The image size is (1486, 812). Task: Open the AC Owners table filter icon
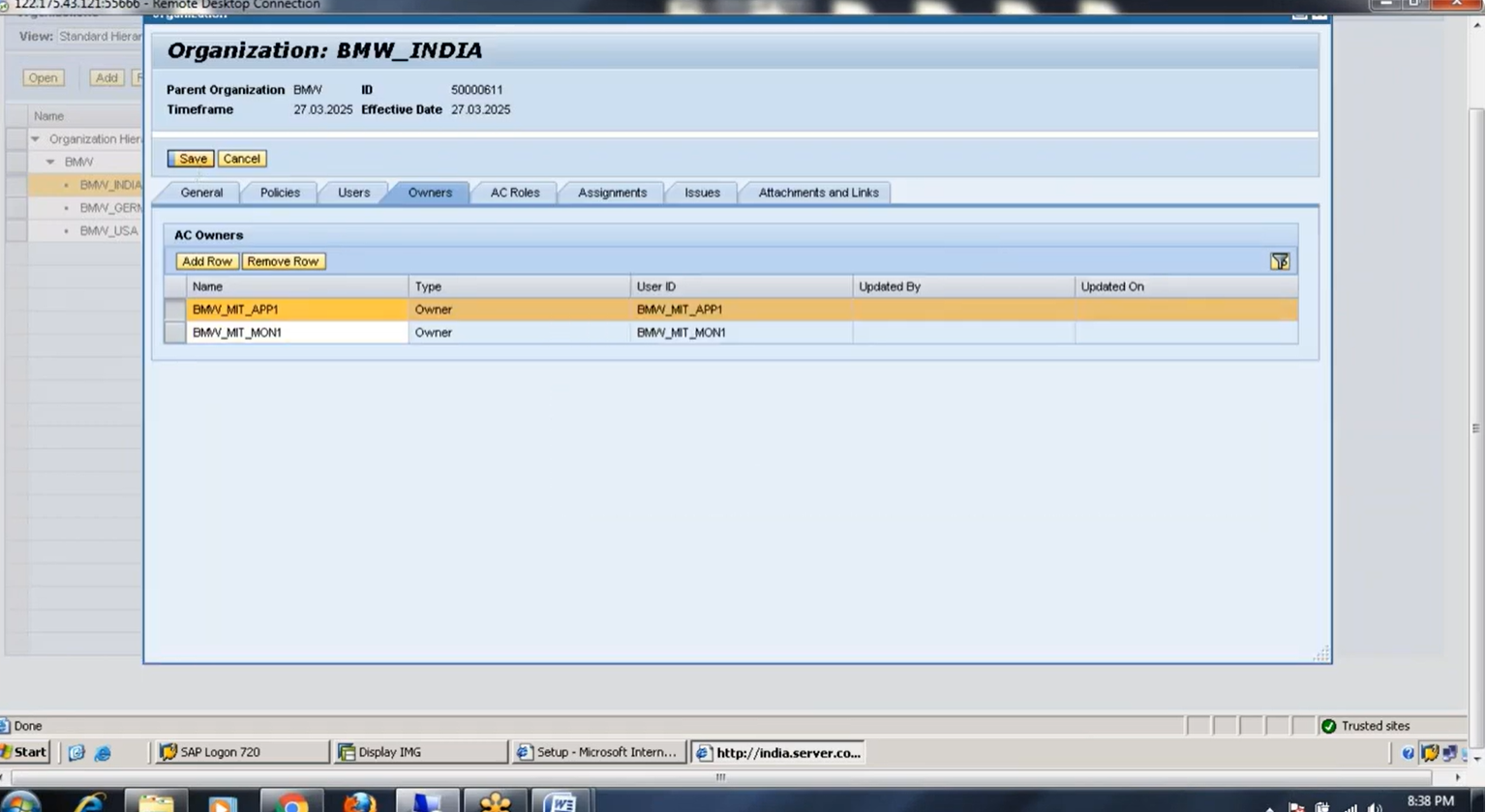(x=1280, y=261)
